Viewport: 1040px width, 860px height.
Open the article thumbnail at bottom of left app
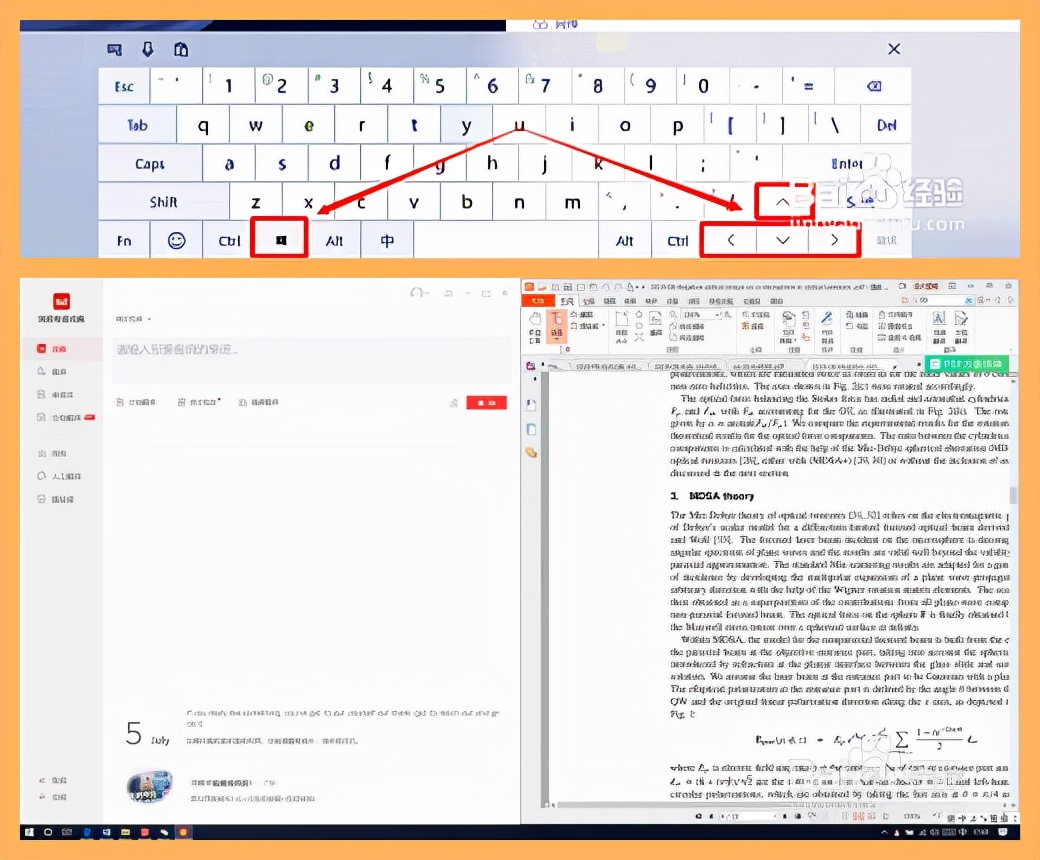[x=149, y=786]
